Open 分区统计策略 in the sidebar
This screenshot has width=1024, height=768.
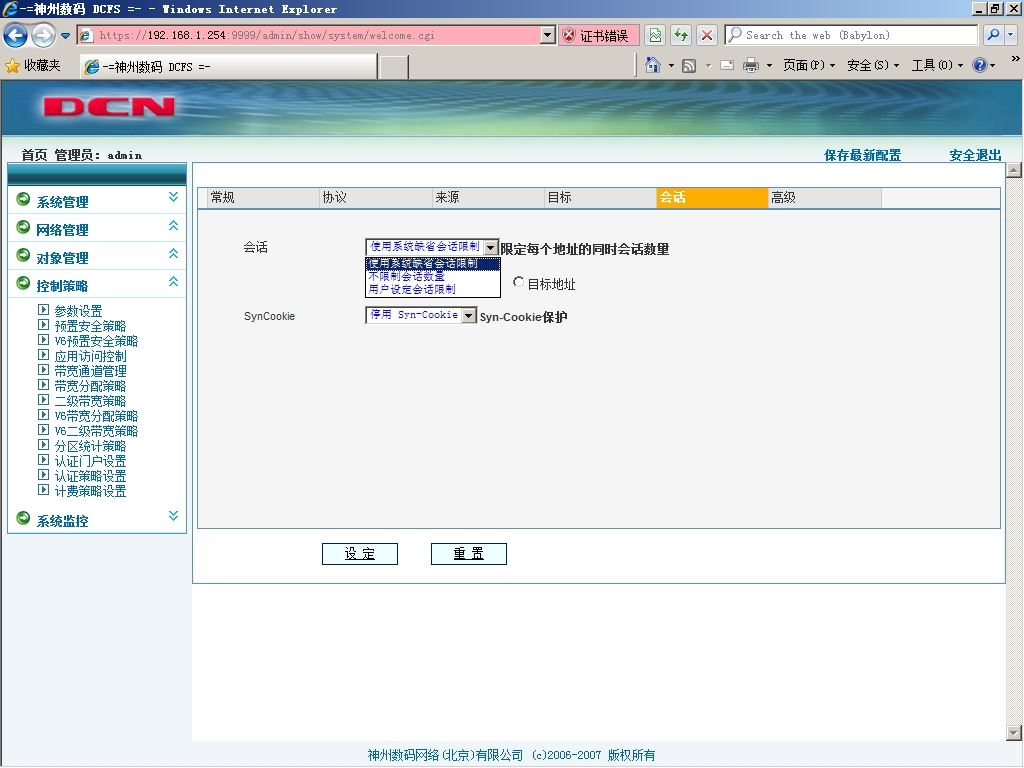click(x=90, y=446)
